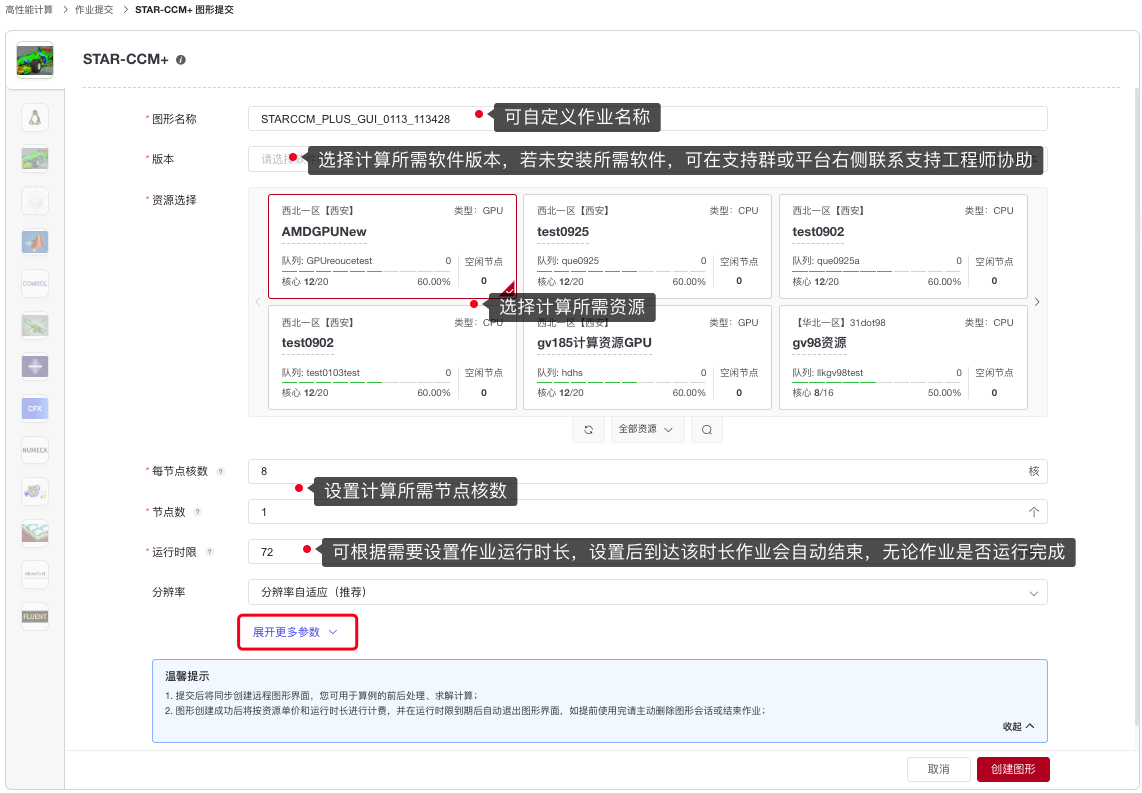This screenshot has height=793, width=1142.
Task: Click the STAR-CCM+ info icon beside title
Action: (x=181, y=60)
